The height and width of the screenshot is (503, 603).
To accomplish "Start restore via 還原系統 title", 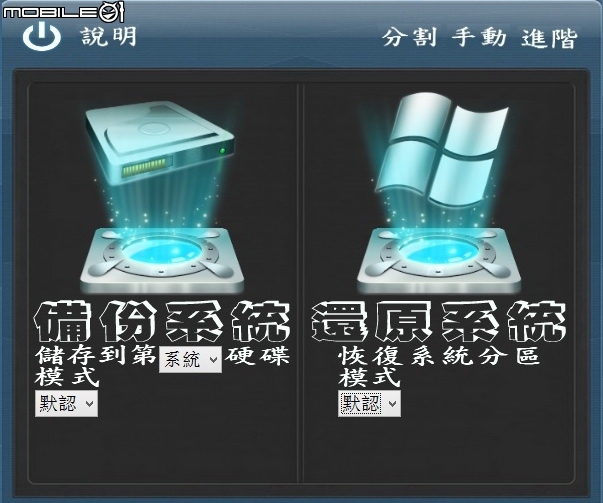I will [x=438, y=321].
